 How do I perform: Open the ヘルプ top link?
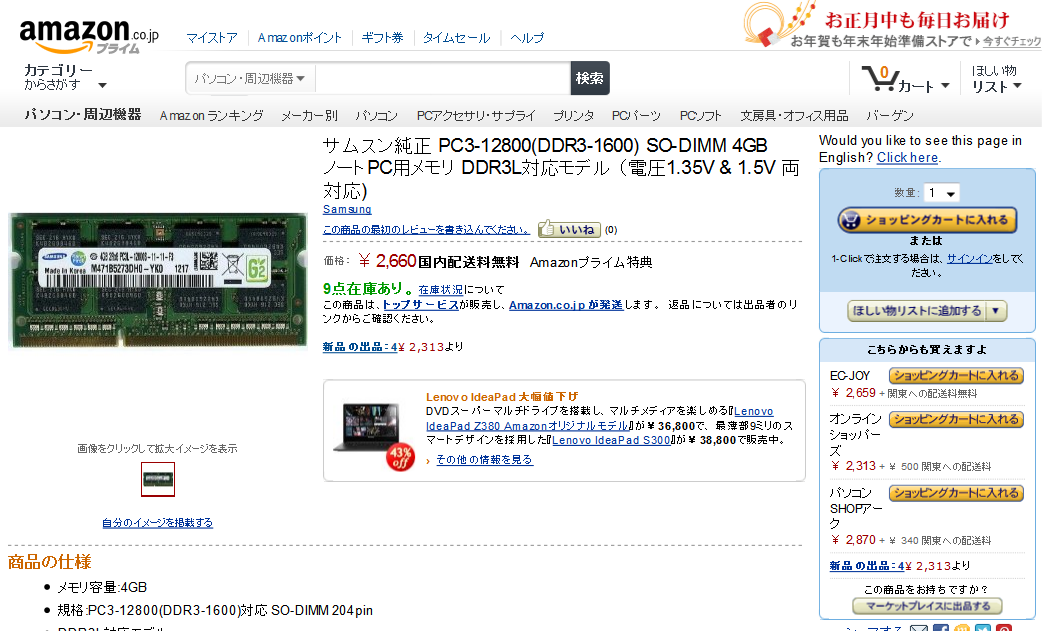tap(527, 38)
